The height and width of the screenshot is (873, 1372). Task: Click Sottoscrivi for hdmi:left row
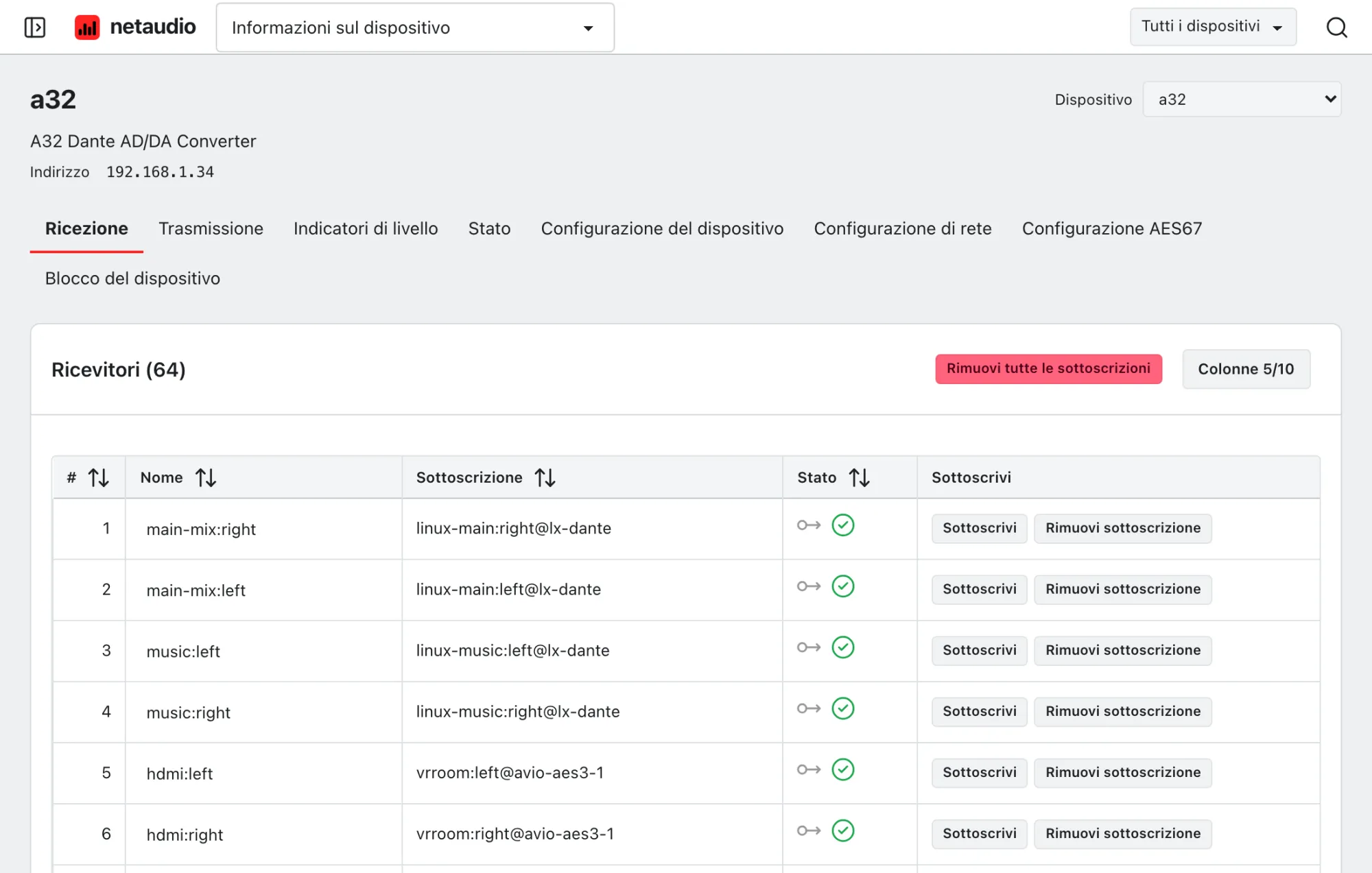[979, 772]
